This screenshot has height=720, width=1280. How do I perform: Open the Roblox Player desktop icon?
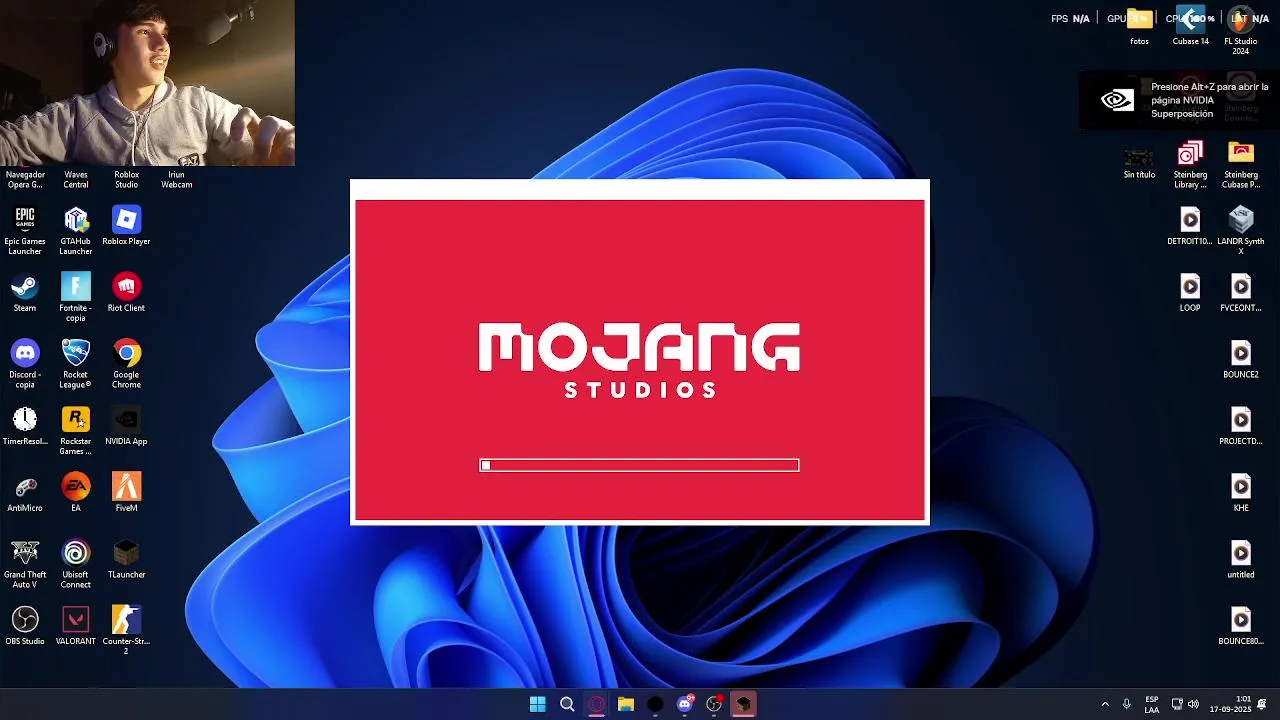[126, 226]
